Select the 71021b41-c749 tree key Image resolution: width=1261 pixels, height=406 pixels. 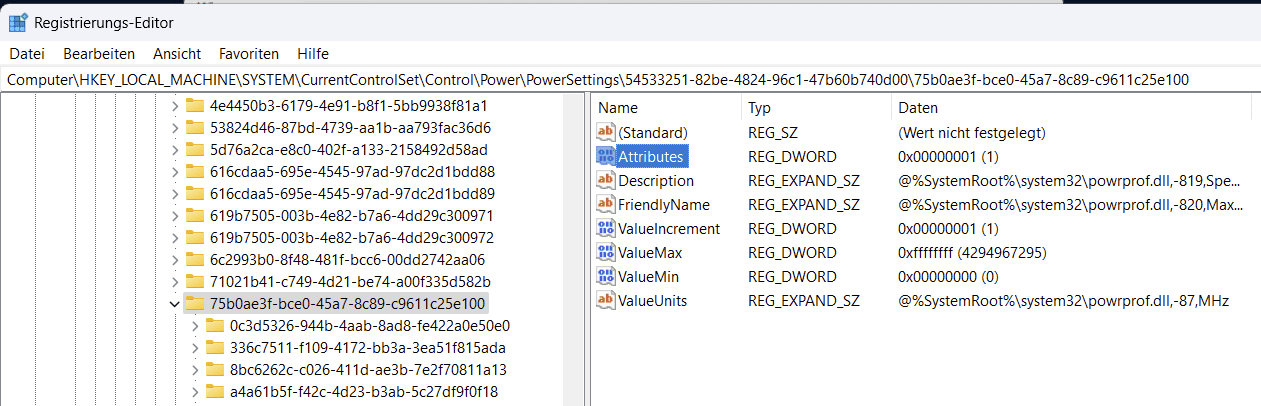(x=350, y=281)
